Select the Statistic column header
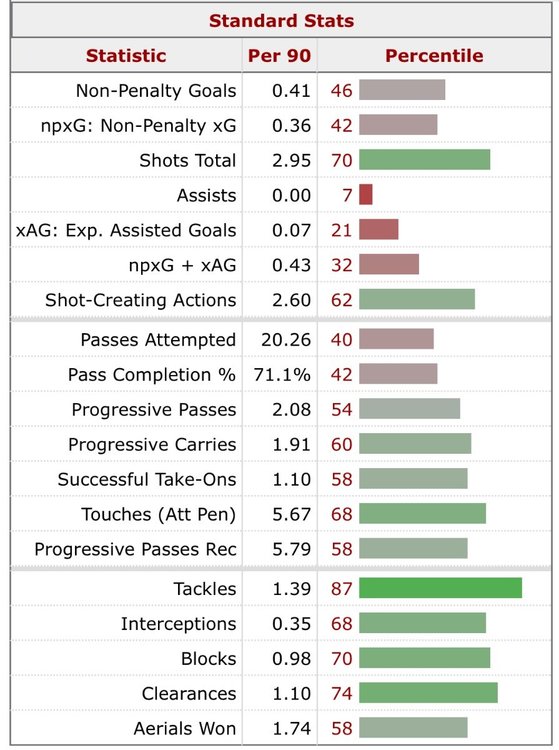This screenshot has height=750, width=559. click(126, 55)
